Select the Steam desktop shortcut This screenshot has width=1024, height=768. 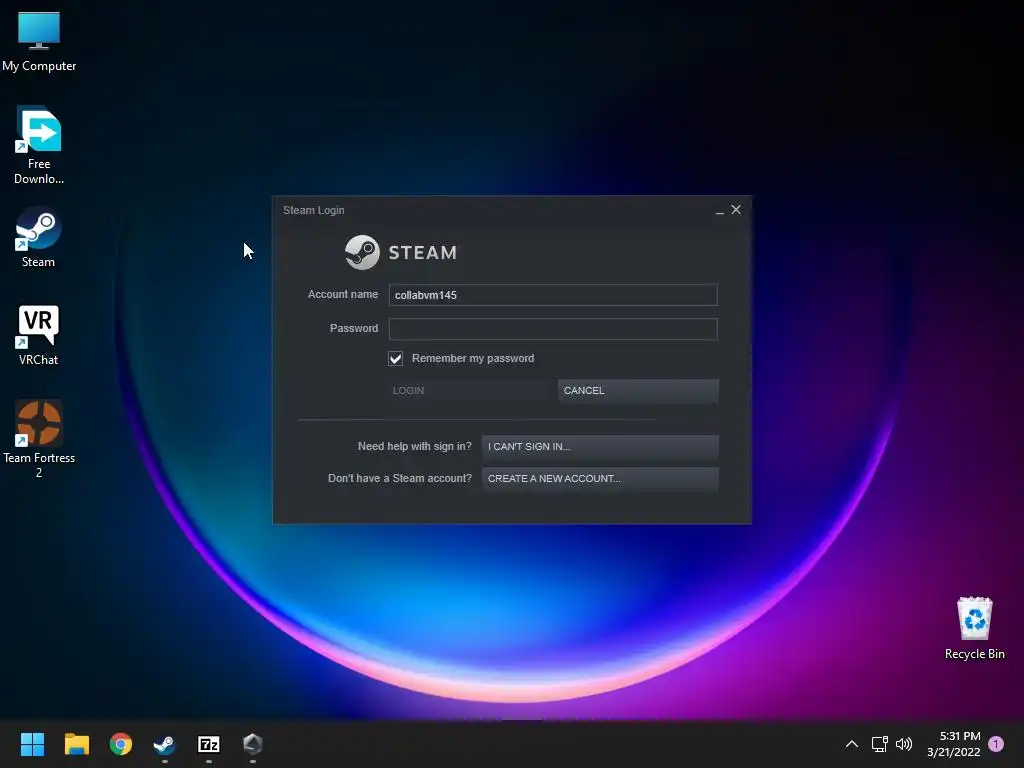point(39,237)
